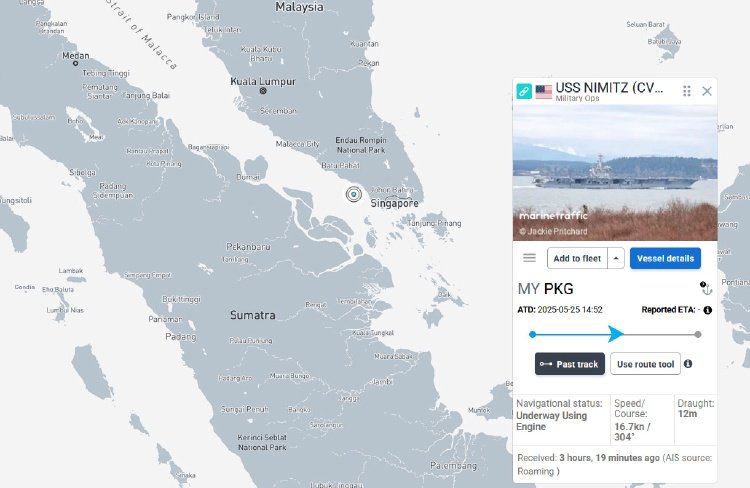
Task: Close the USS NIMITZ info panel
Action: 707,91
